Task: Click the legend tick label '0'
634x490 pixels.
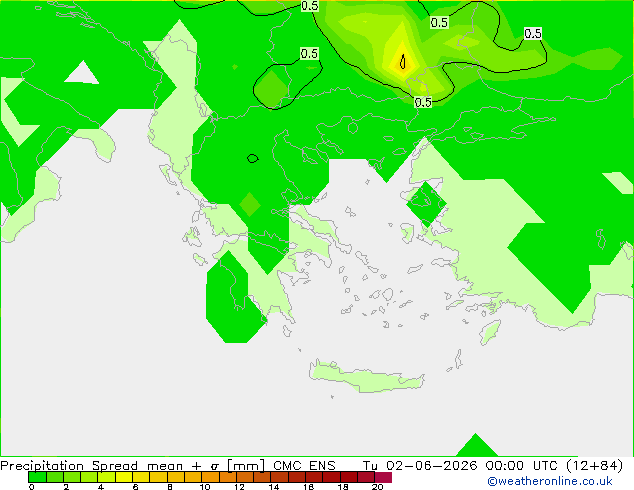Action: pyautogui.click(x=32, y=487)
